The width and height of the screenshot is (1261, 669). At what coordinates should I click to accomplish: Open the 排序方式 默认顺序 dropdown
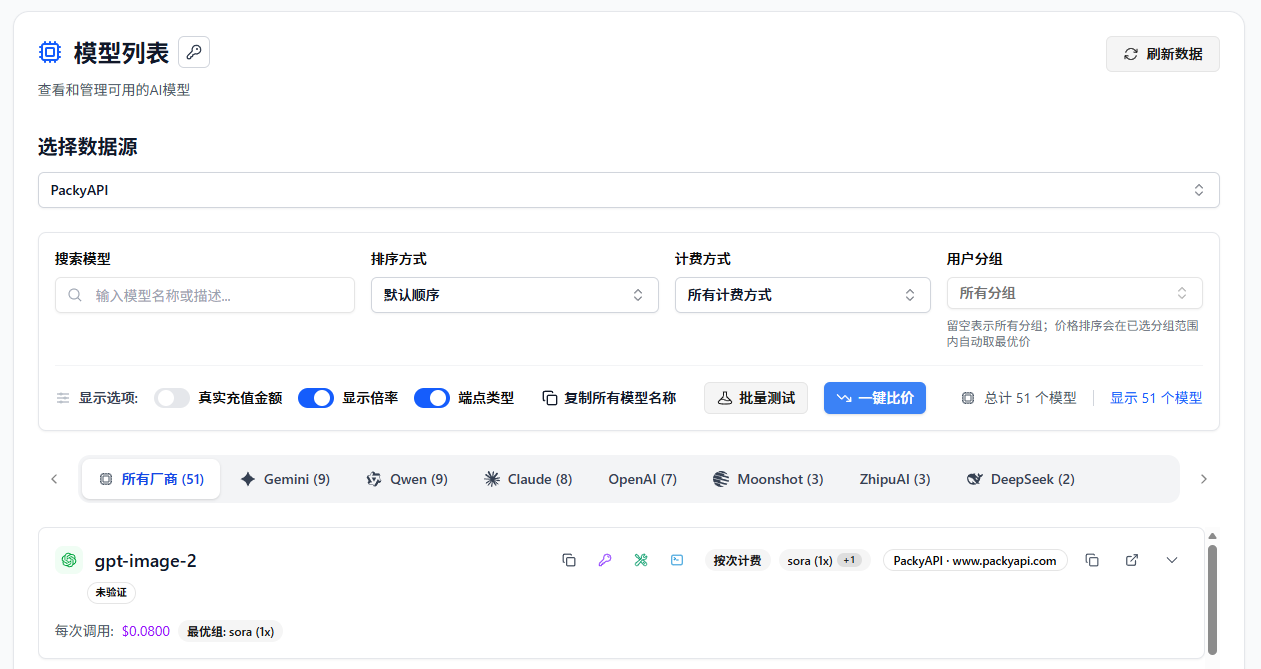coord(515,295)
